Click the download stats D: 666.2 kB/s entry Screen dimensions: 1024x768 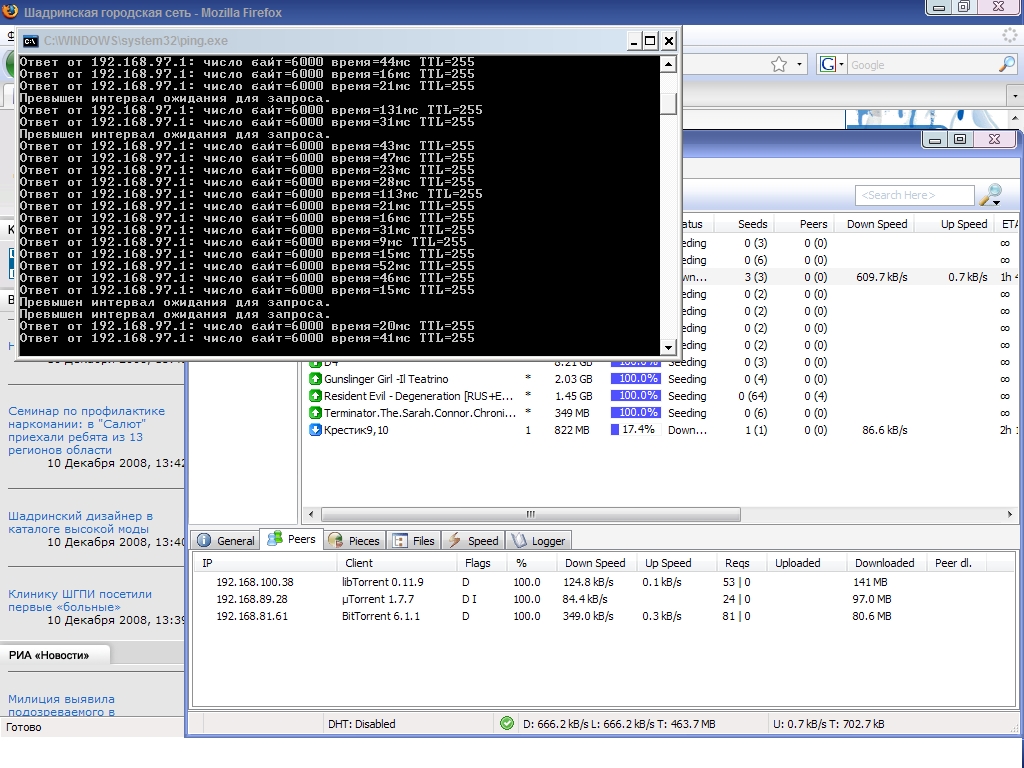619,724
